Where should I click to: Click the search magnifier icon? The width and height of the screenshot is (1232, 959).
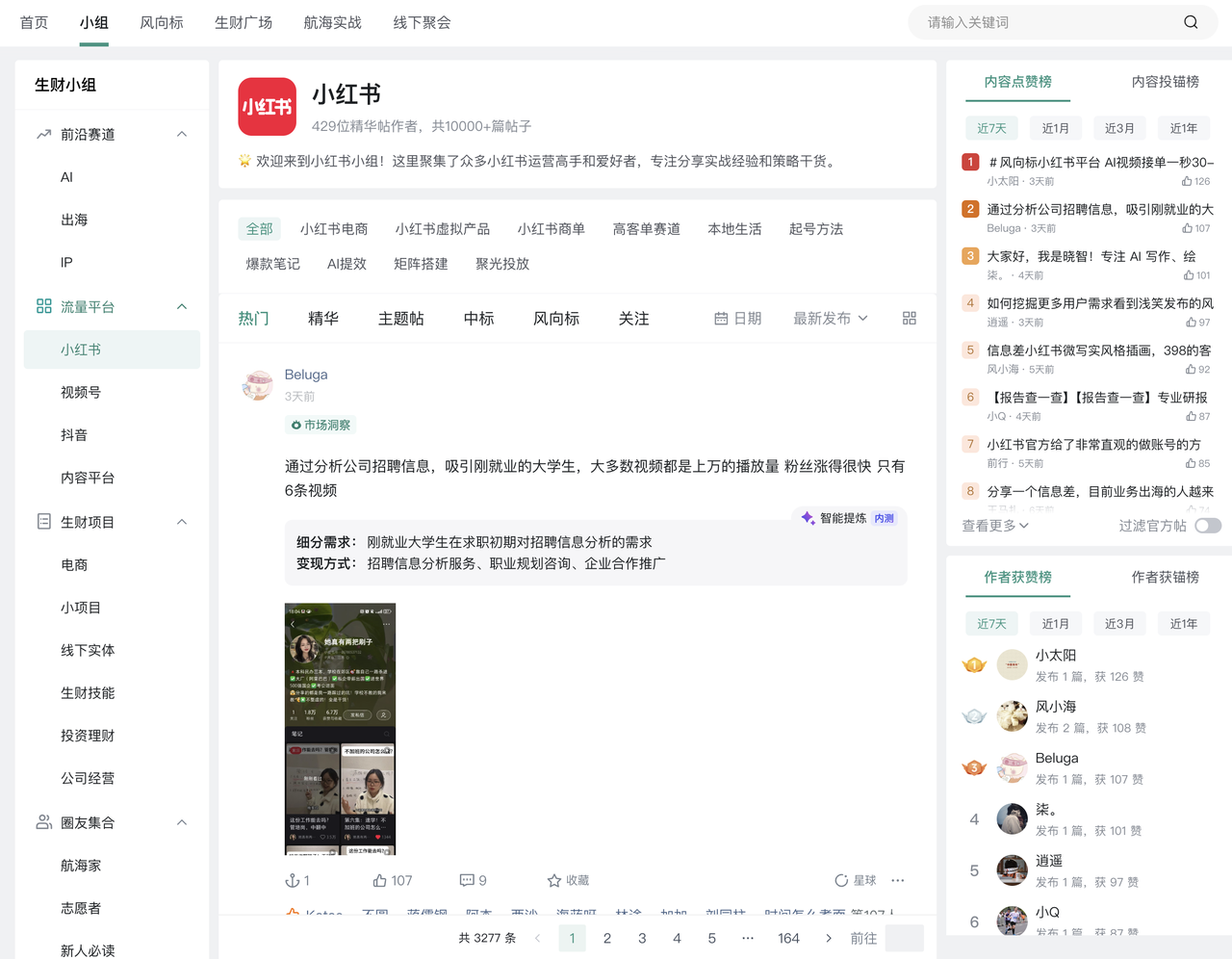pos(1191,22)
